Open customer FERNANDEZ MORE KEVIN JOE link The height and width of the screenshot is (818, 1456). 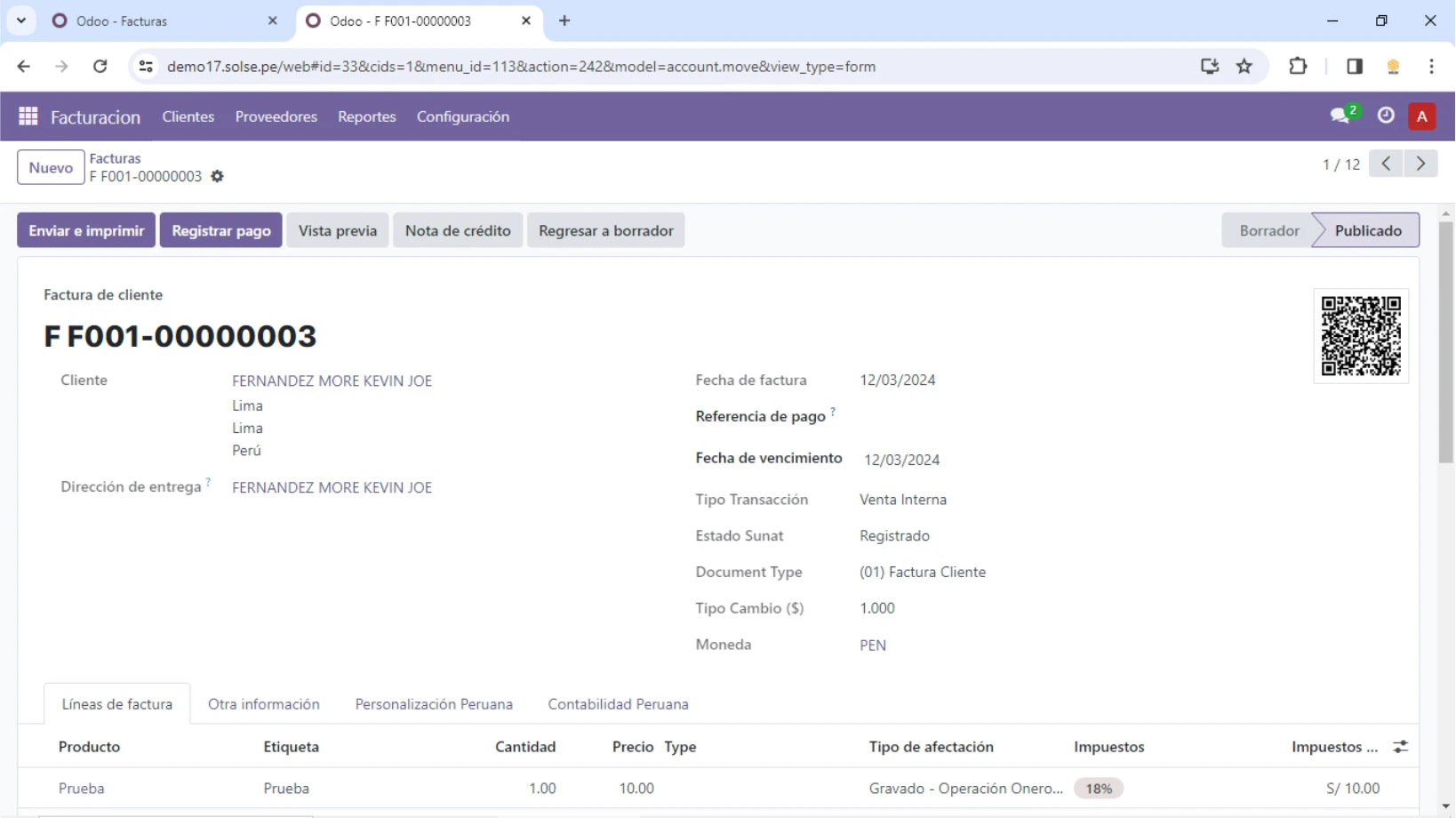332,381
